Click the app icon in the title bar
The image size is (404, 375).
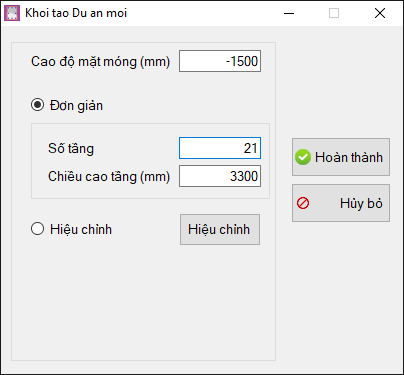coord(12,13)
